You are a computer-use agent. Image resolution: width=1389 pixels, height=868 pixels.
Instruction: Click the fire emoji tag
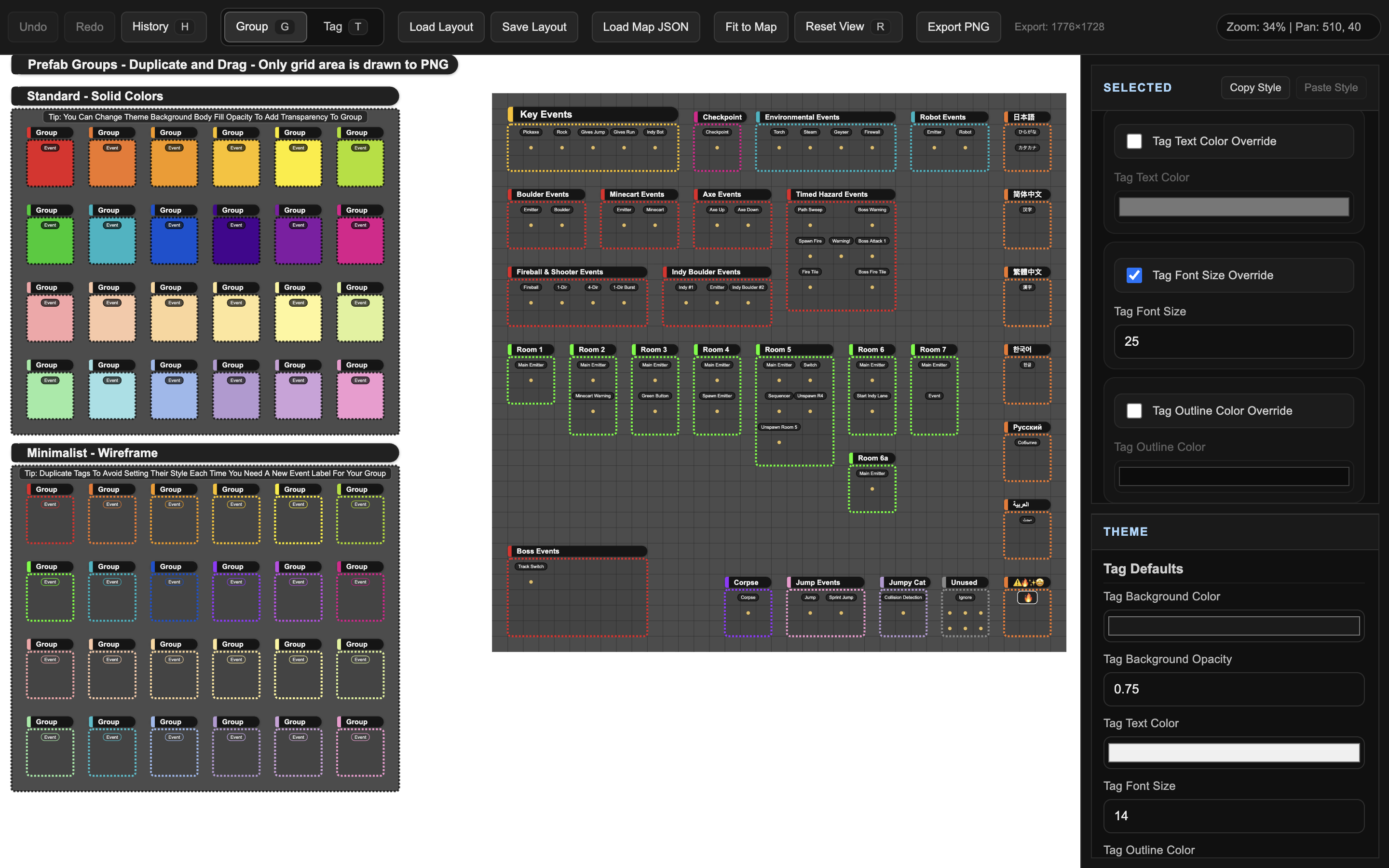pos(1027,597)
